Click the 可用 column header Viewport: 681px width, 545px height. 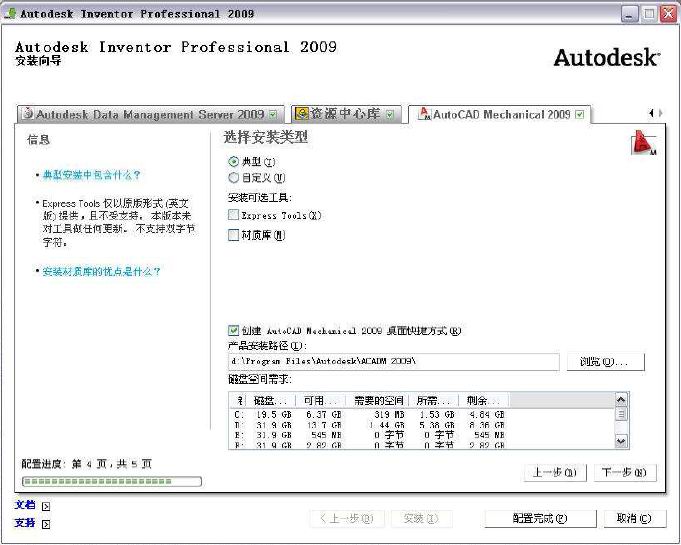(321, 400)
